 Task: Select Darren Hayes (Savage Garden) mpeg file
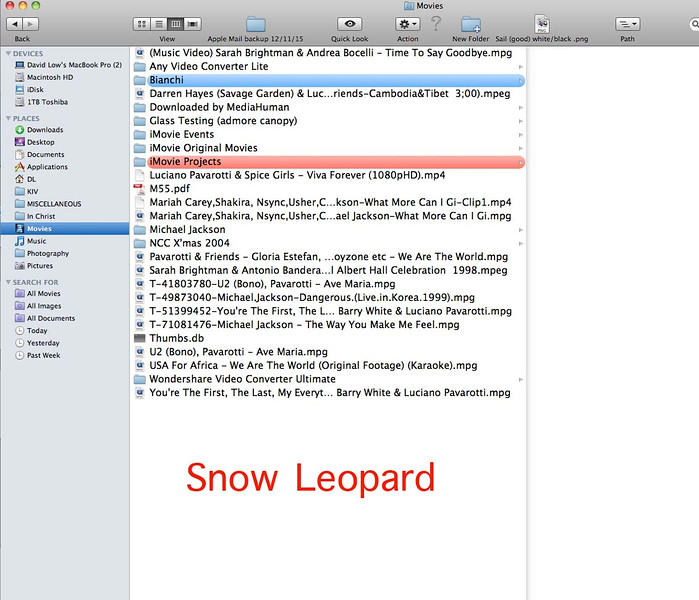coord(329,94)
